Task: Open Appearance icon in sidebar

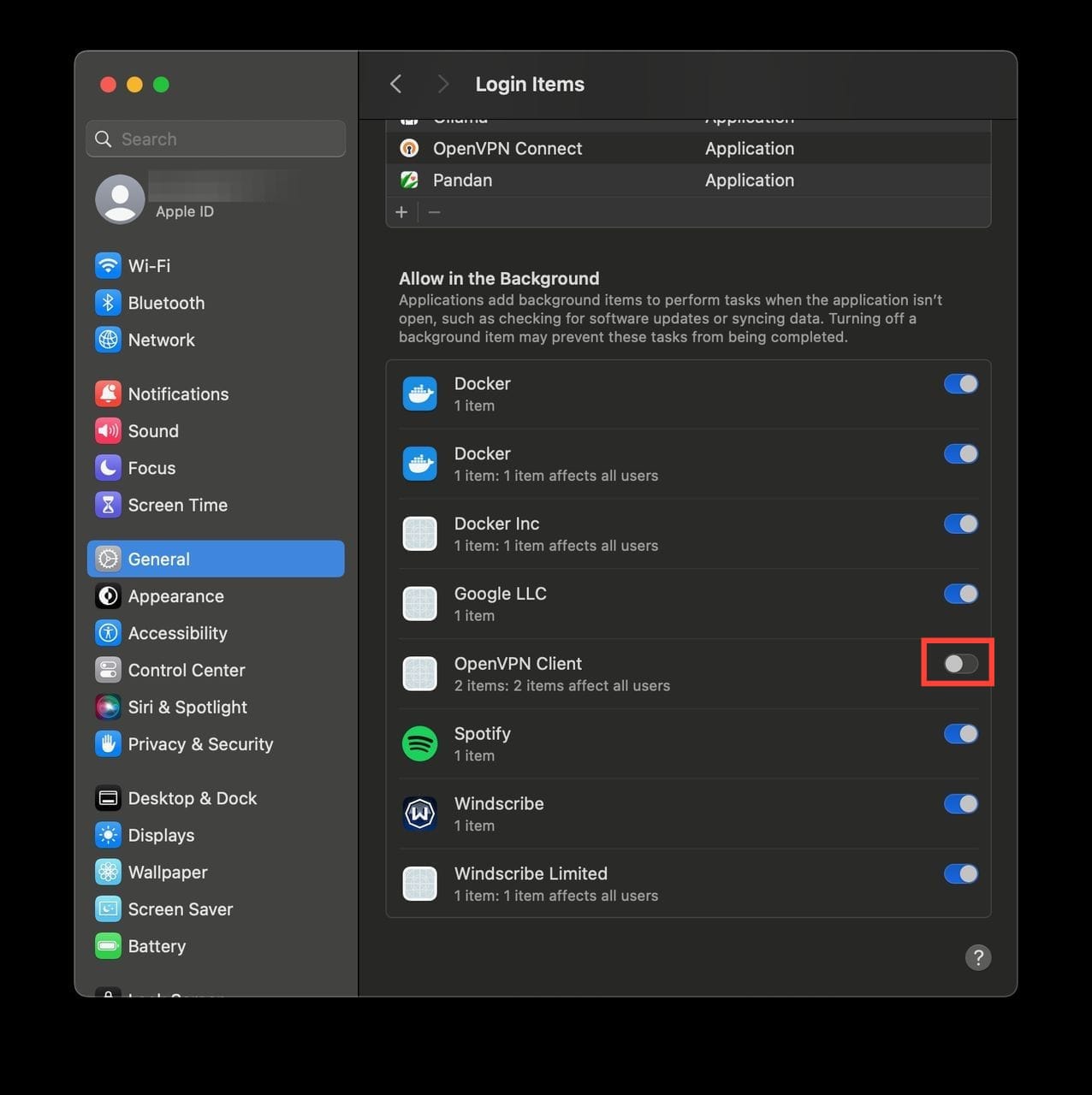Action: 108,596
